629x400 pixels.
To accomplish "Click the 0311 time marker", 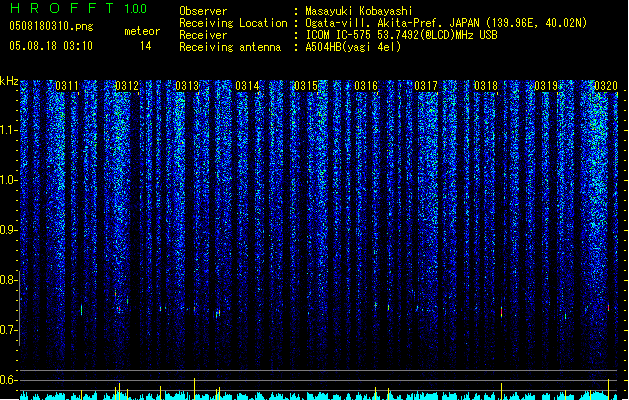I will (x=67, y=86).
